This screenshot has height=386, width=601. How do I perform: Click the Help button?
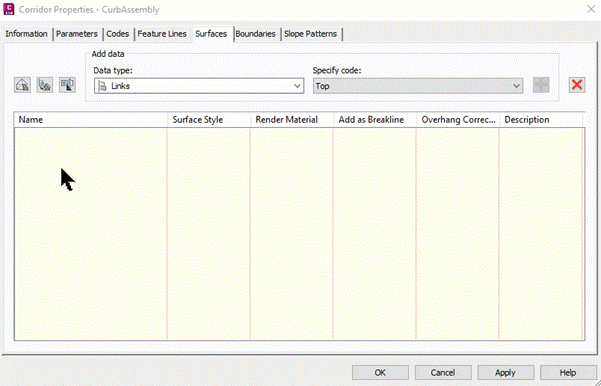tap(568, 373)
